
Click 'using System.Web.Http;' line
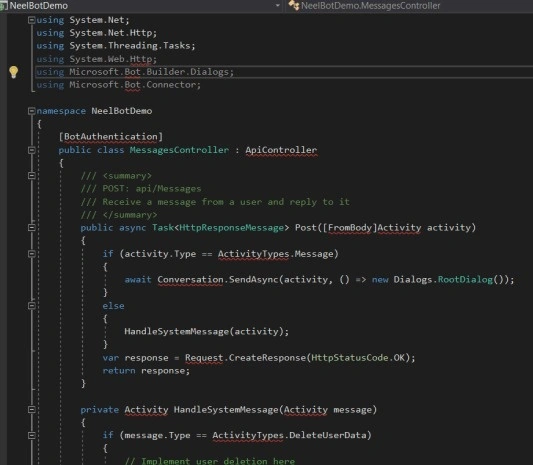coord(97,59)
